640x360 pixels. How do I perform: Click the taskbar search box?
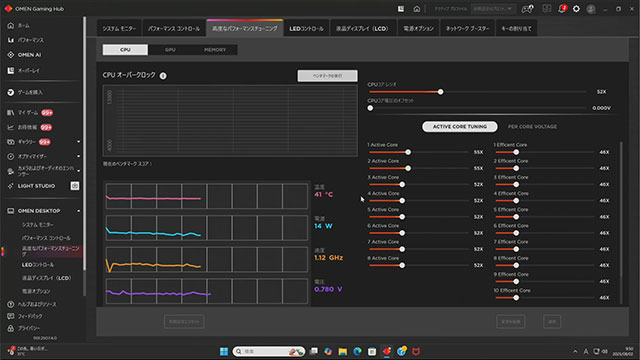coord(269,351)
